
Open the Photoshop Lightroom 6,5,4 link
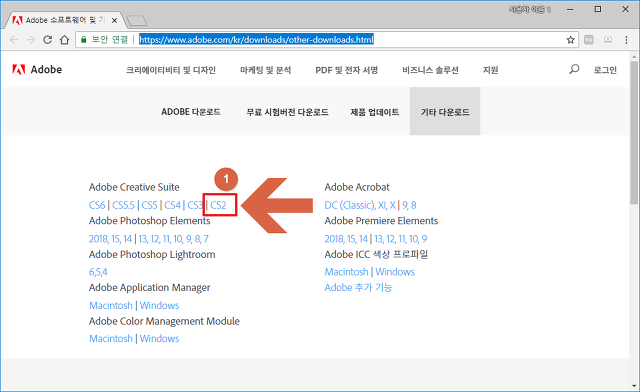[x=98, y=272]
